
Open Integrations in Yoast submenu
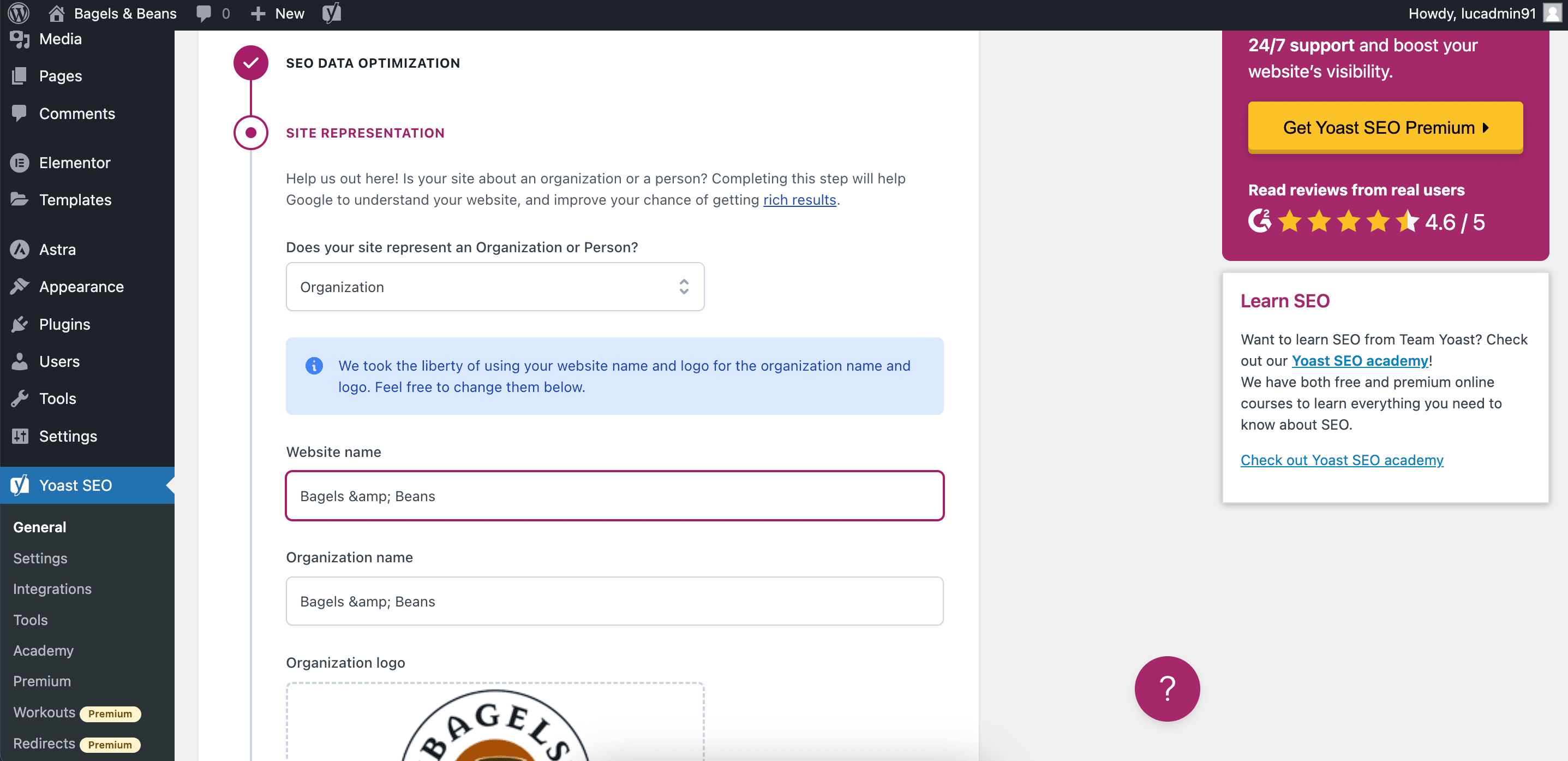click(x=52, y=588)
